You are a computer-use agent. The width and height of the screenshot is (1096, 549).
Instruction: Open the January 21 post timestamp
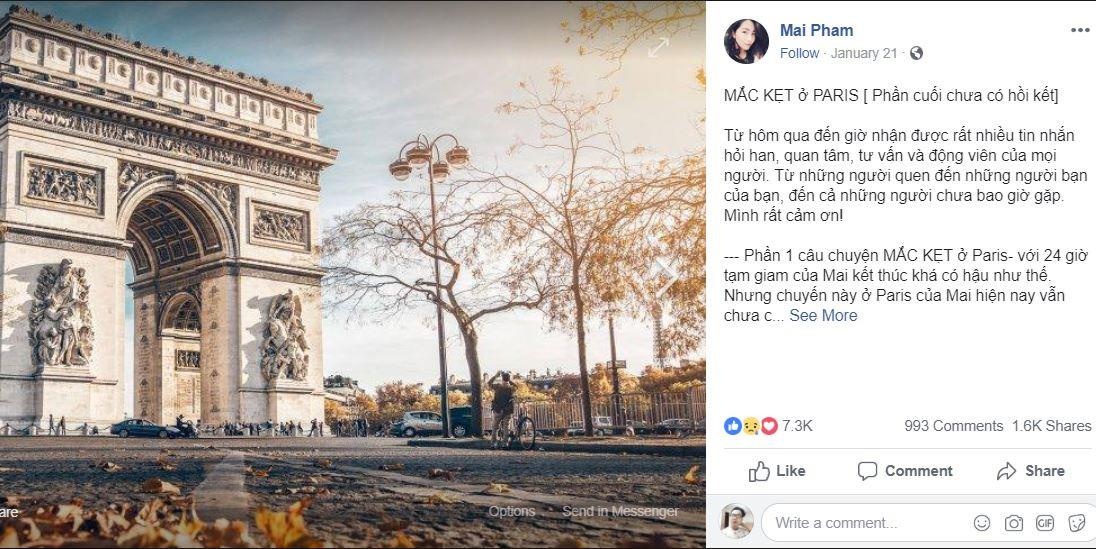click(x=864, y=53)
